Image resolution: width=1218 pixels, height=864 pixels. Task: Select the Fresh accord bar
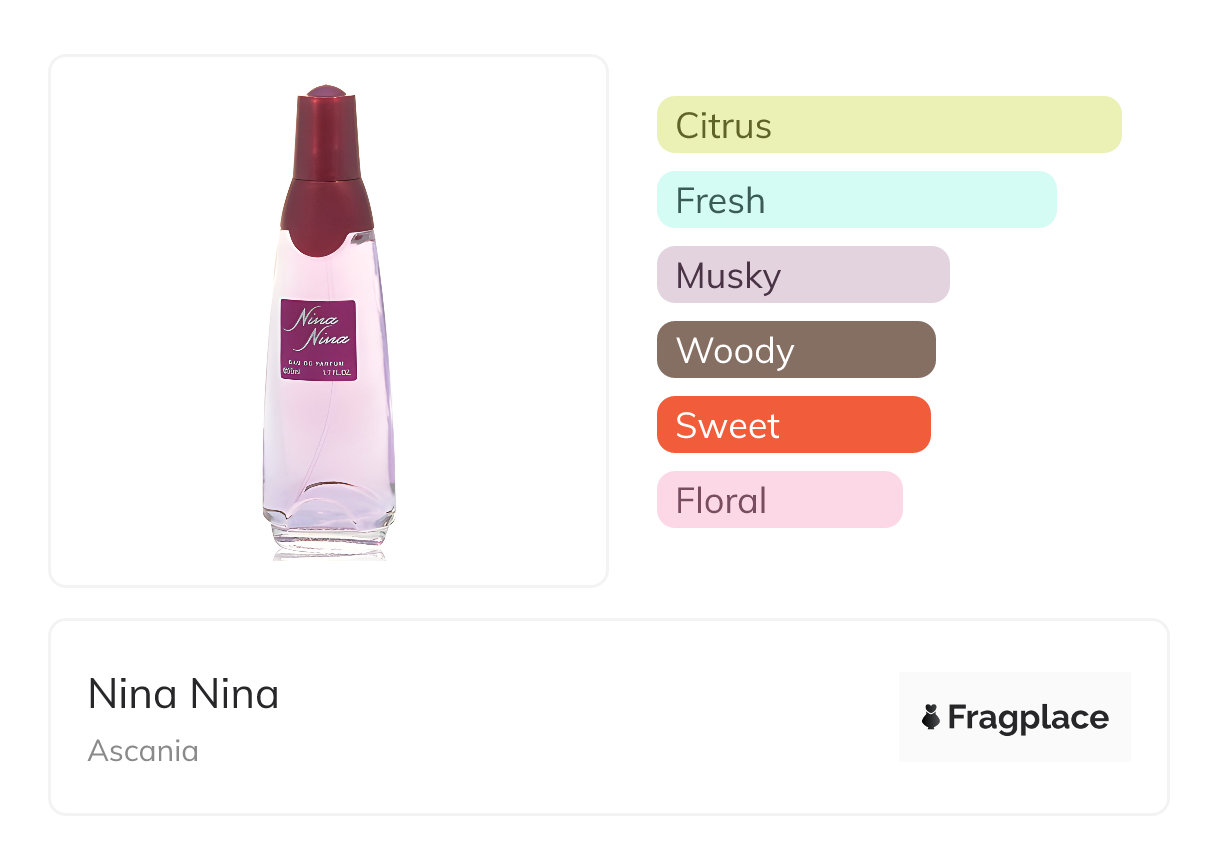pos(856,200)
